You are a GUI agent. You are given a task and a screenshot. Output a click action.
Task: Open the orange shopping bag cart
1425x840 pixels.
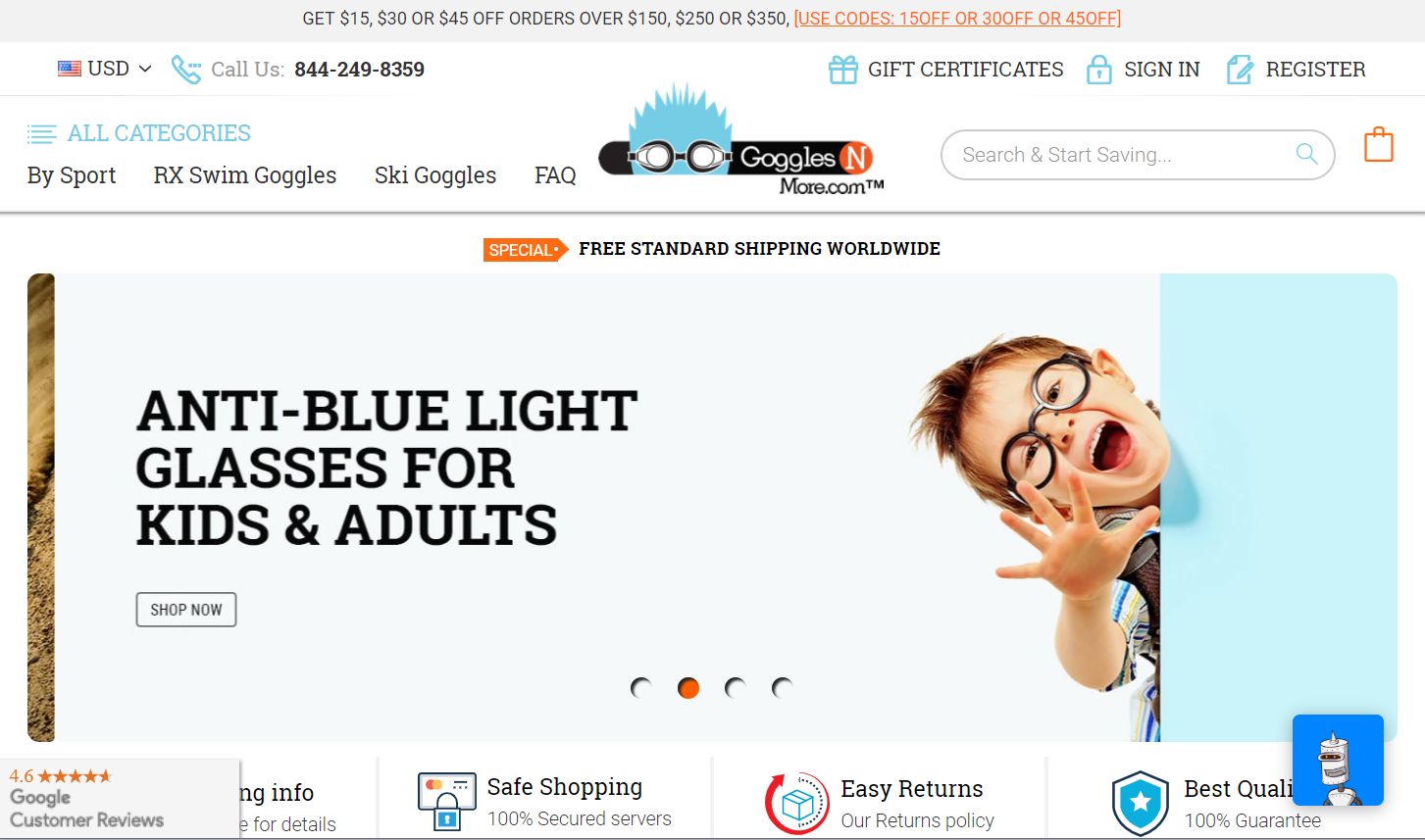click(1378, 145)
